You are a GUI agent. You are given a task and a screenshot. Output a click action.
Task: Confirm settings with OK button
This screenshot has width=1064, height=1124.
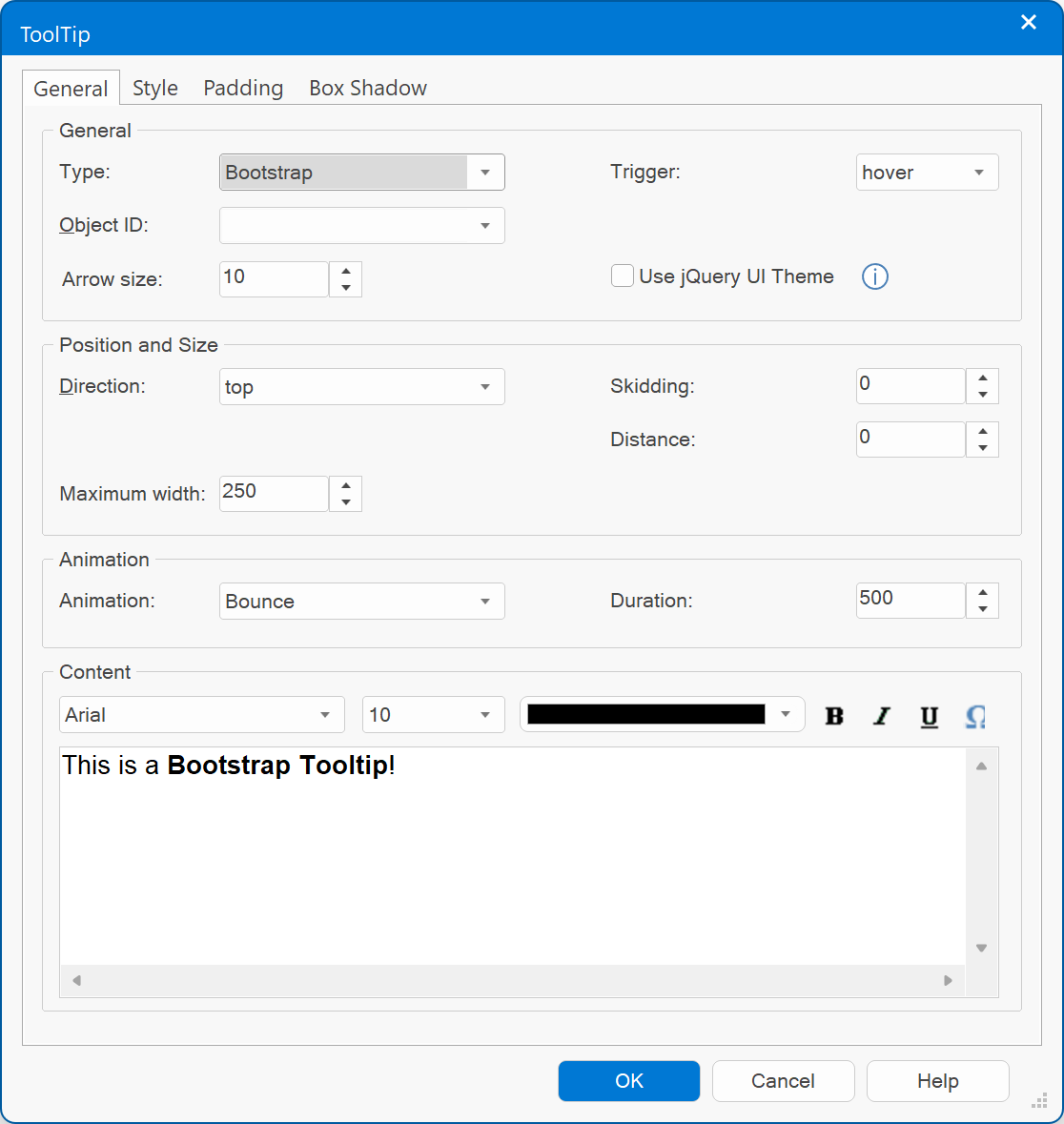[x=629, y=1081]
